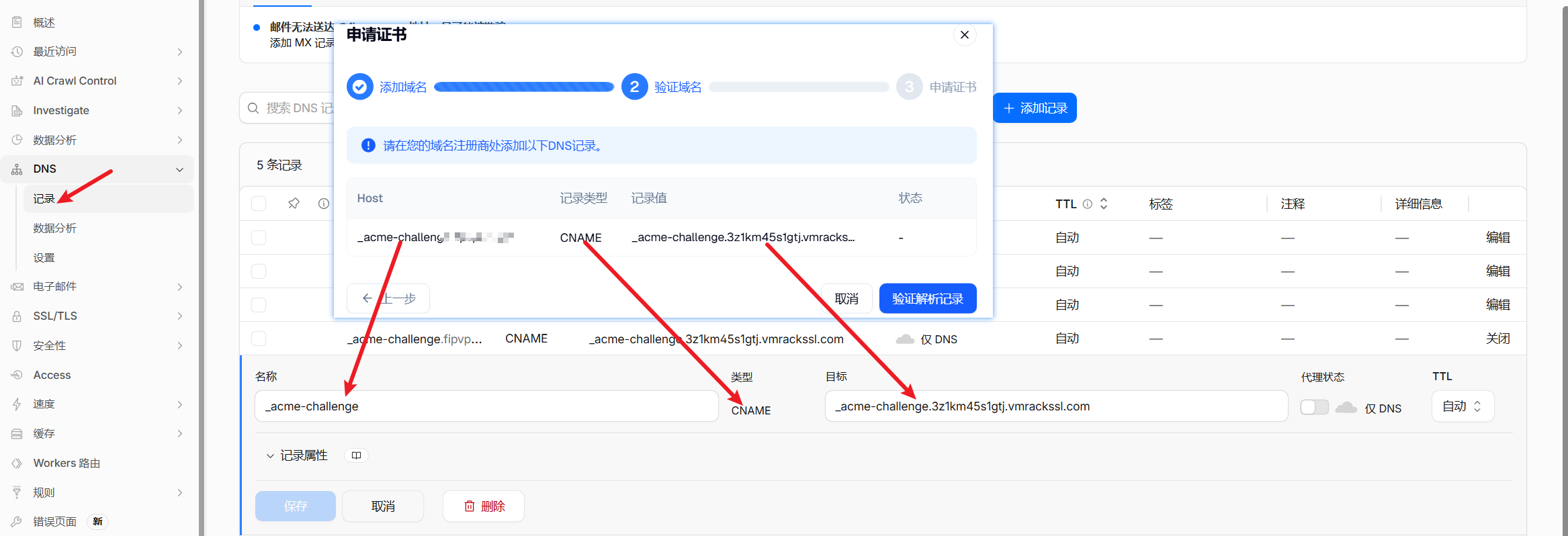Image resolution: width=1568 pixels, height=536 pixels.
Task: Open the TTL 自动 dropdown
Action: click(x=1463, y=406)
